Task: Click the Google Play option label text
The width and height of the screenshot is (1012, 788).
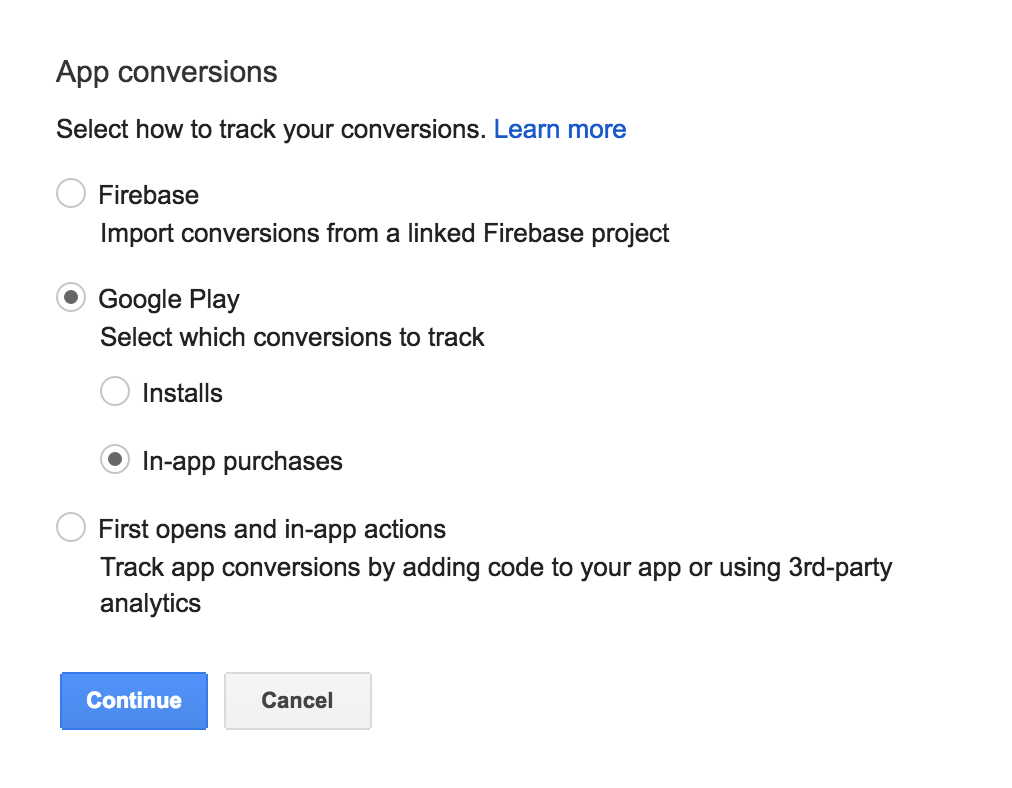Action: coord(169,299)
